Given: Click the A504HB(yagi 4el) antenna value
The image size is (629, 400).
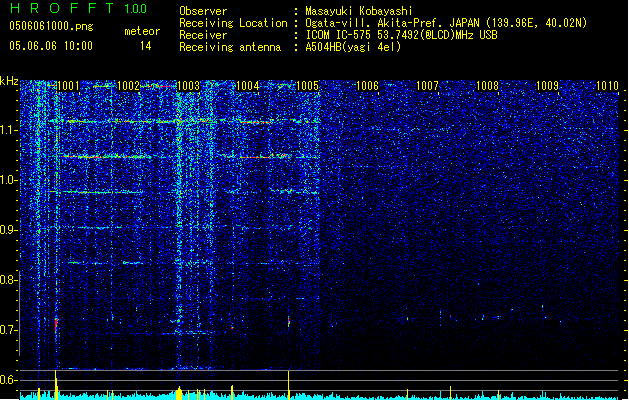Looking at the screenshot, I should tap(353, 47).
